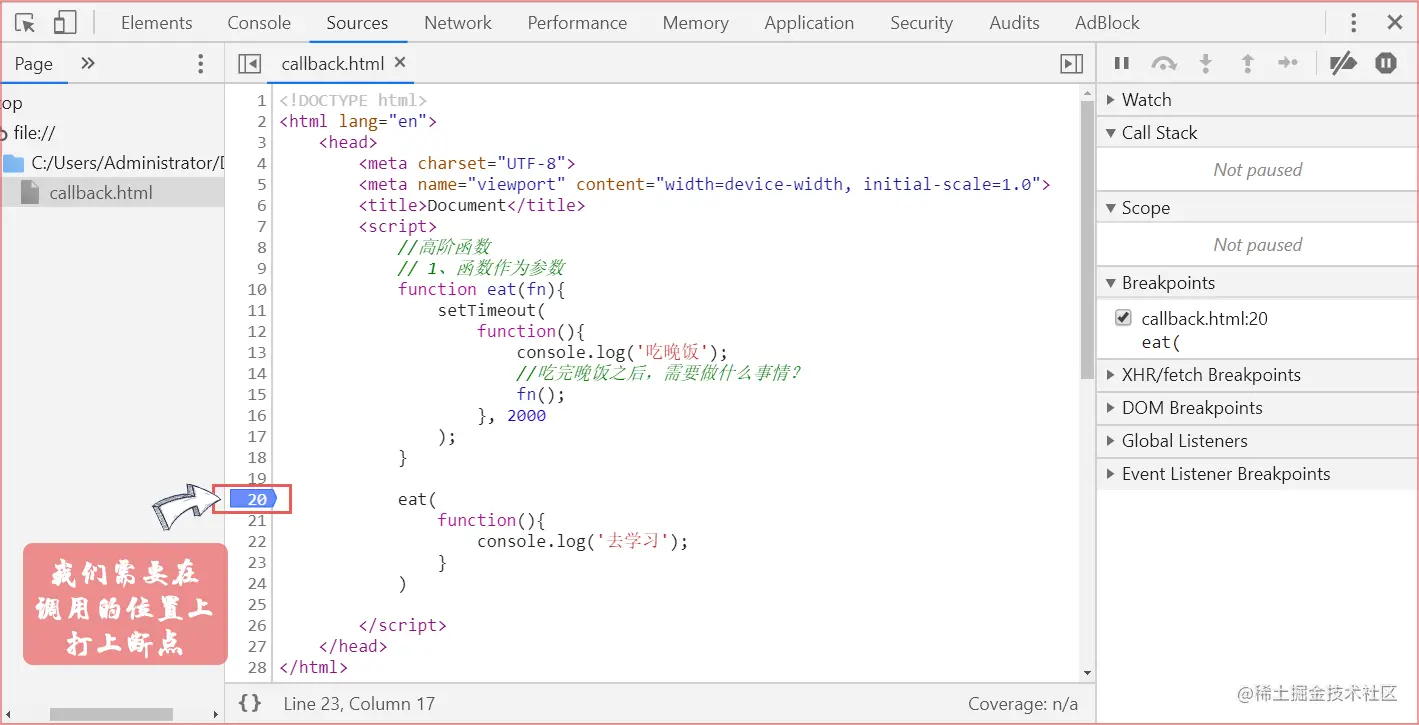Open the navigator pane three-dot menu

[201, 64]
